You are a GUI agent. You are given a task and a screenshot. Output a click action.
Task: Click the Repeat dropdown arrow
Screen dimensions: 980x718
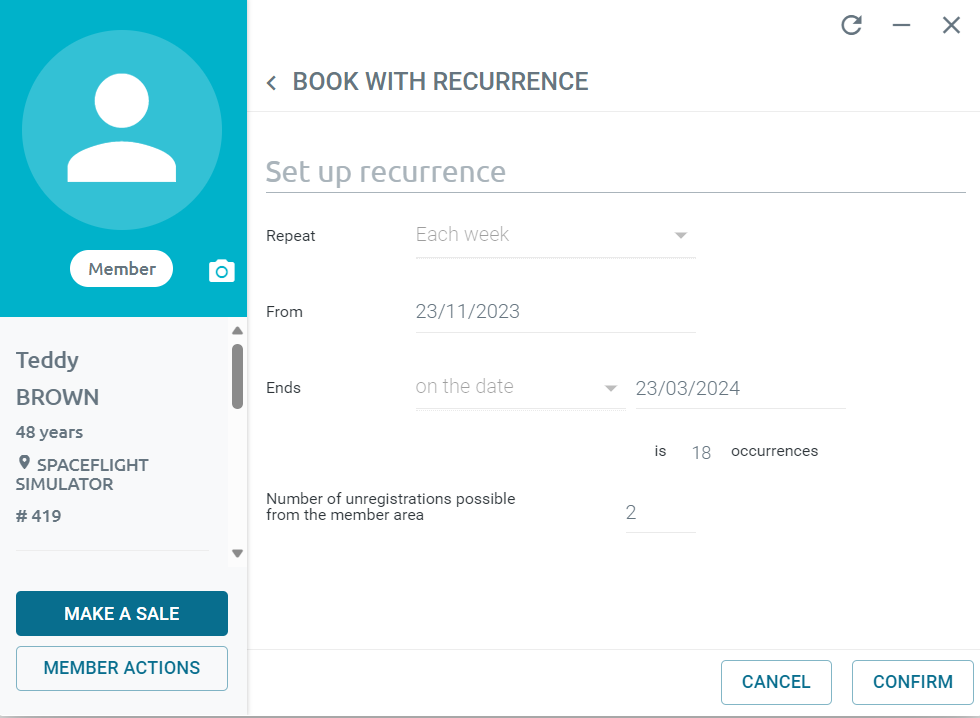point(681,236)
